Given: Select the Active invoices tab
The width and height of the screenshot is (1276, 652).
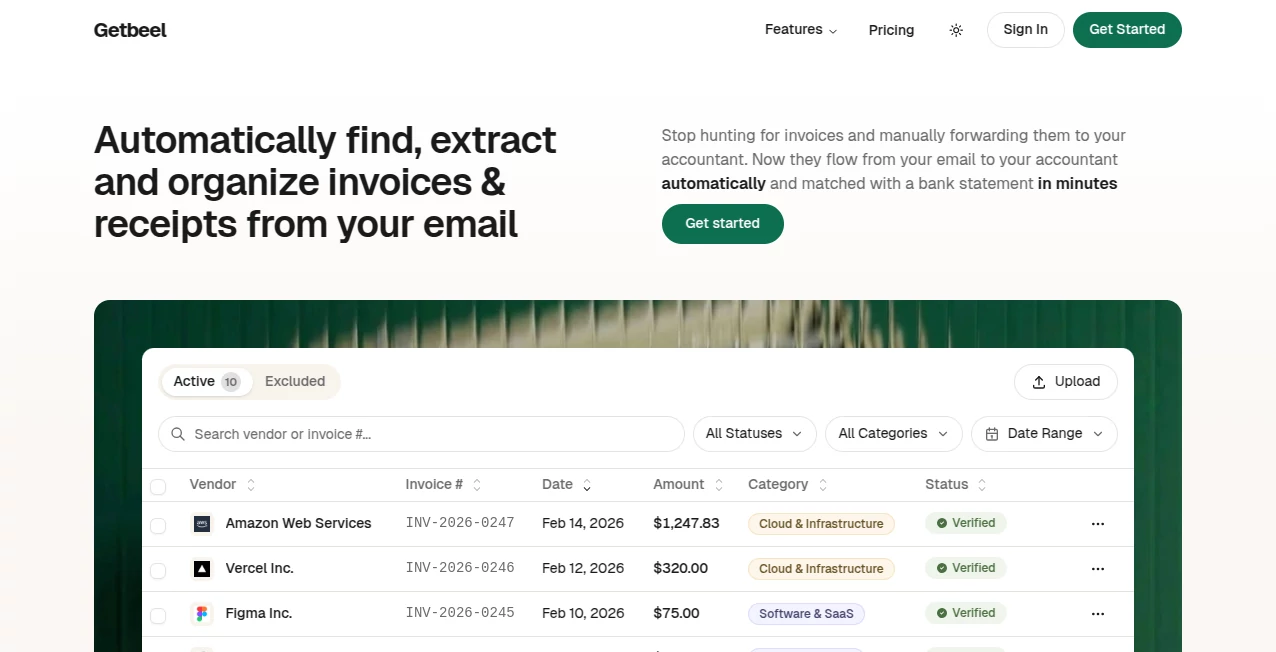Looking at the screenshot, I should [x=205, y=381].
